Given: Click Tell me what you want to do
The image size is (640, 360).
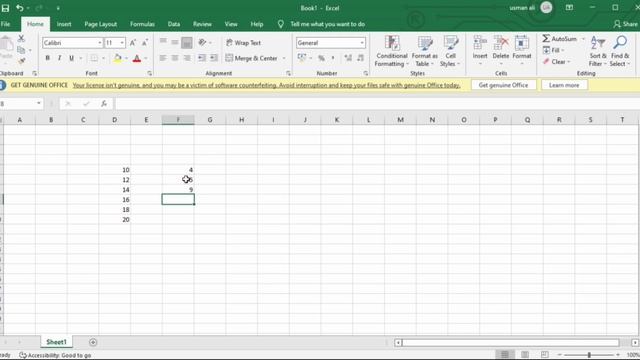Looking at the screenshot, I should coord(327,24).
